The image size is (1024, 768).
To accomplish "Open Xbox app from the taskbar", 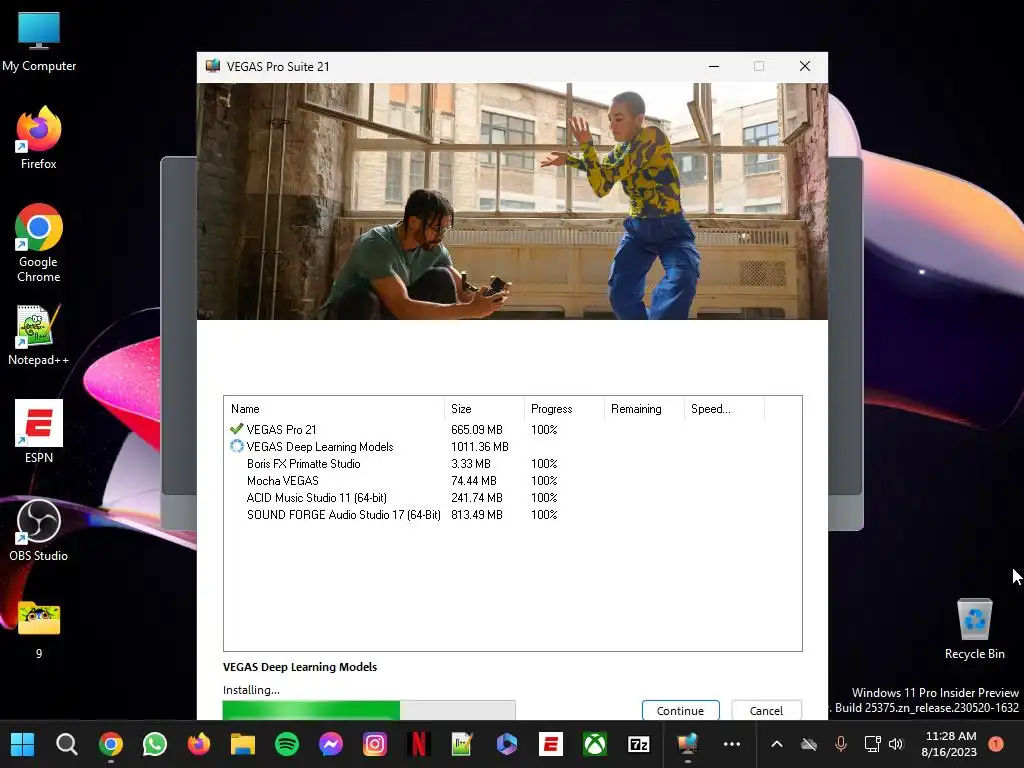I will coord(595,744).
